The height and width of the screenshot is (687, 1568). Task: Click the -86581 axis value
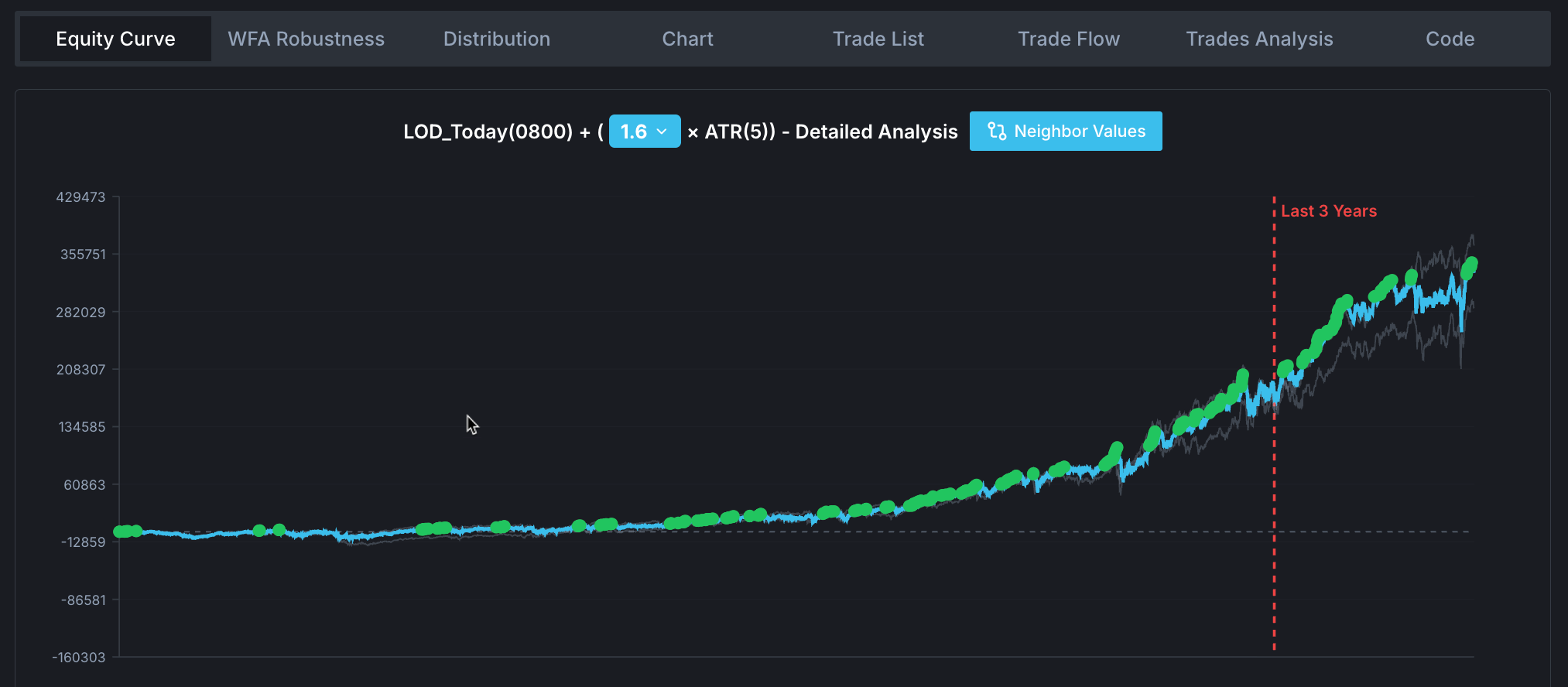(84, 600)
